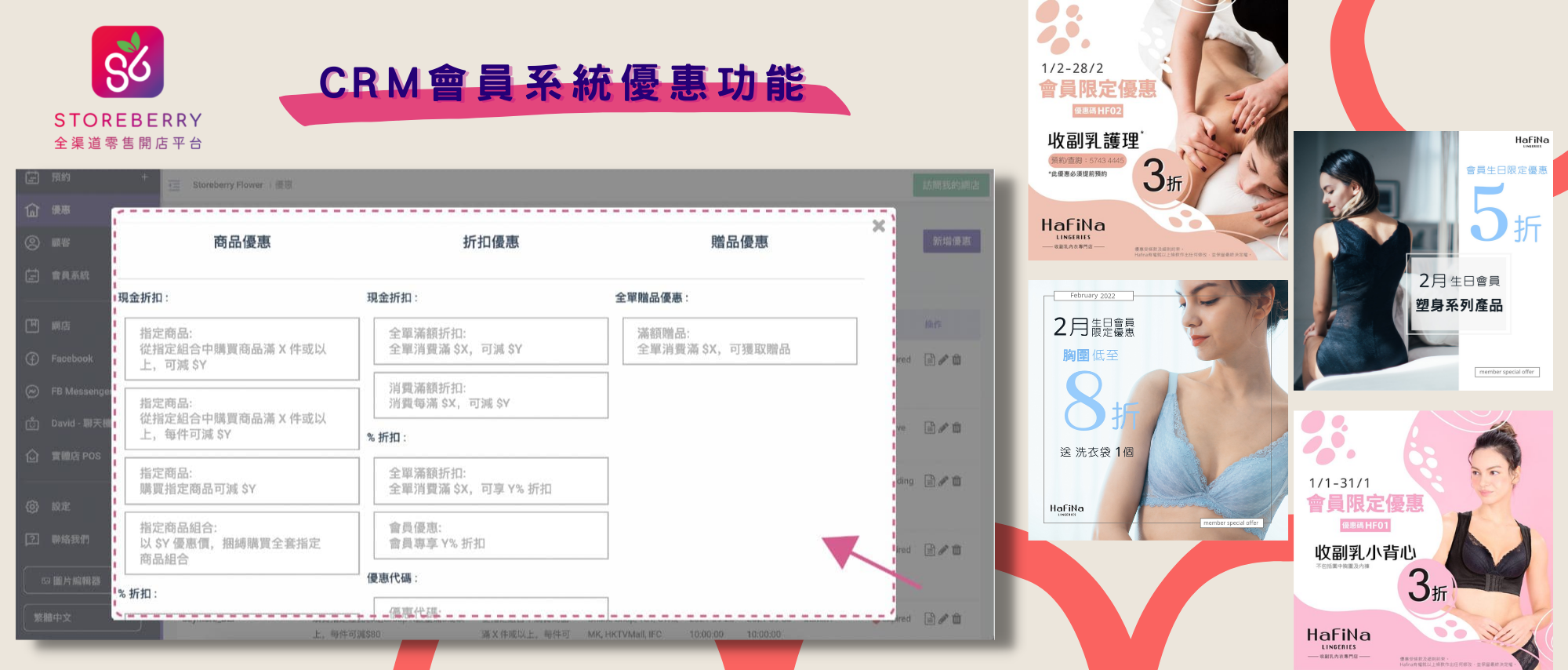Open the 預約 sidebar icon
This screenshot has width=1568, height=670.
32,177
